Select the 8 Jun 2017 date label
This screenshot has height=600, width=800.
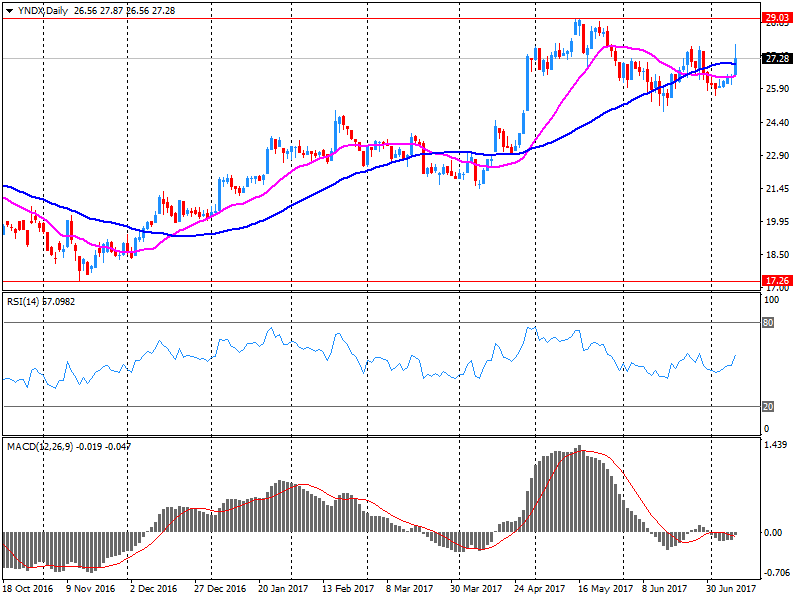[x=665, y=589]
